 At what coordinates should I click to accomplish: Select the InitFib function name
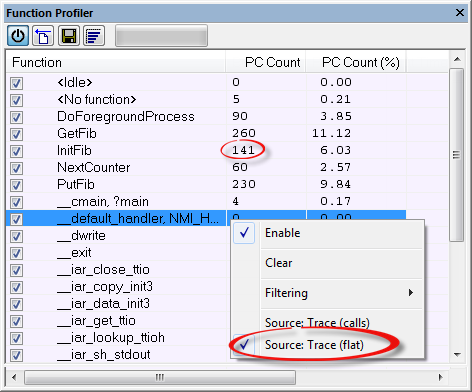tap(74, 151)
